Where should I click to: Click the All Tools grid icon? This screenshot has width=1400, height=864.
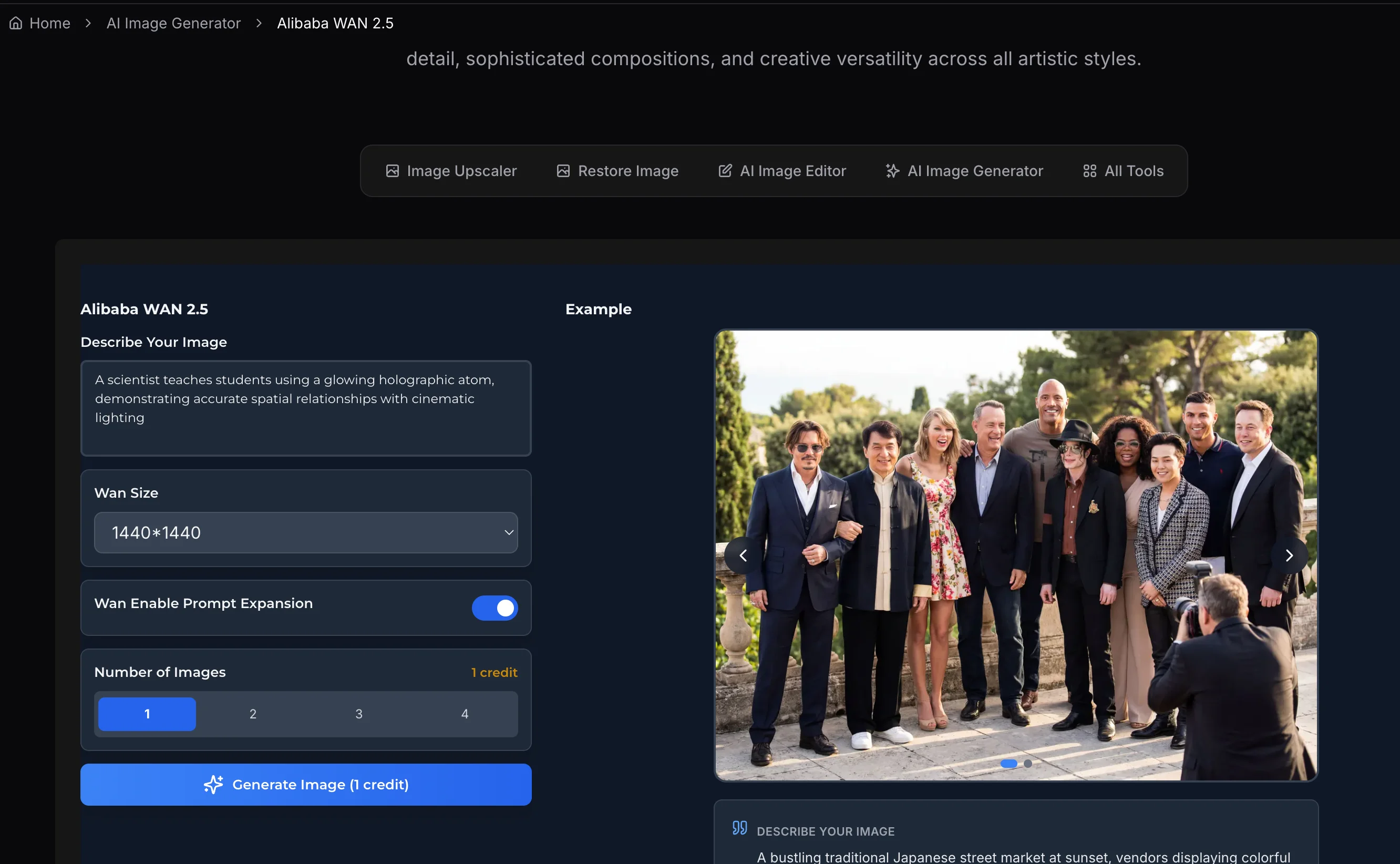coord(1089,171)
